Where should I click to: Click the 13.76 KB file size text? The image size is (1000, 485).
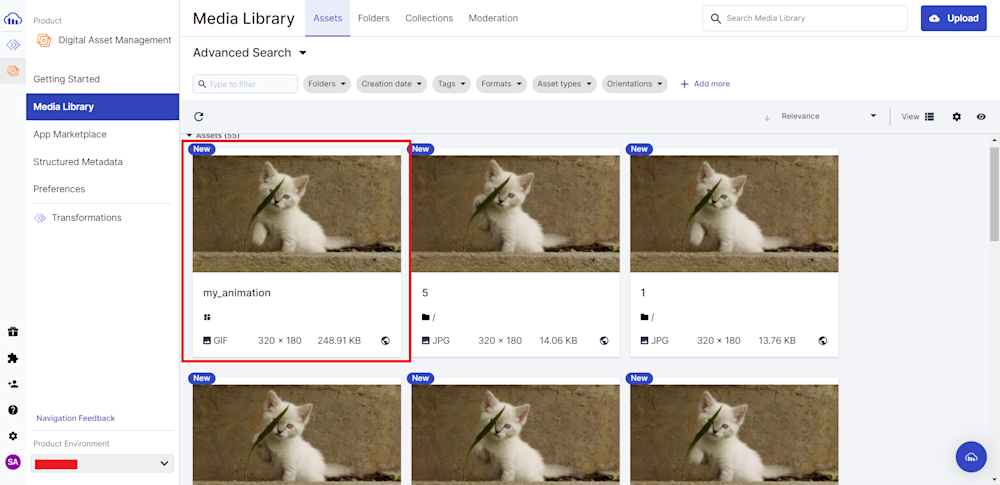point(776,341)
